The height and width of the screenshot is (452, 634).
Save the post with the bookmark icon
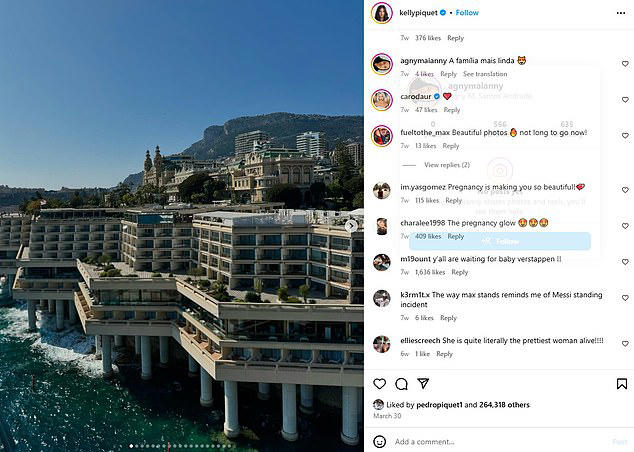[620, 383]
